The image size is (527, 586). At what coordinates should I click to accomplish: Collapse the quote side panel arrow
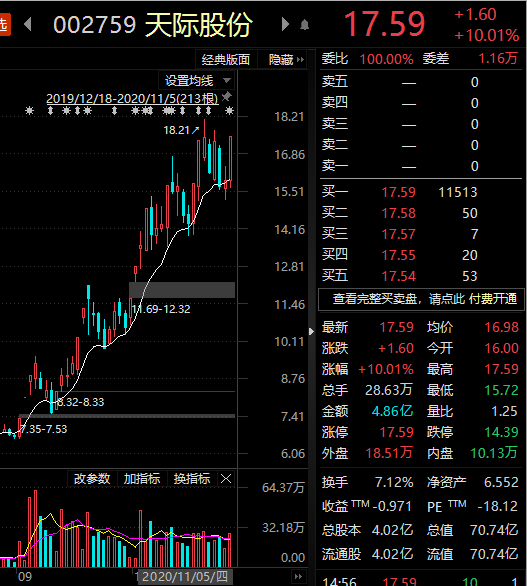(311, 331)
